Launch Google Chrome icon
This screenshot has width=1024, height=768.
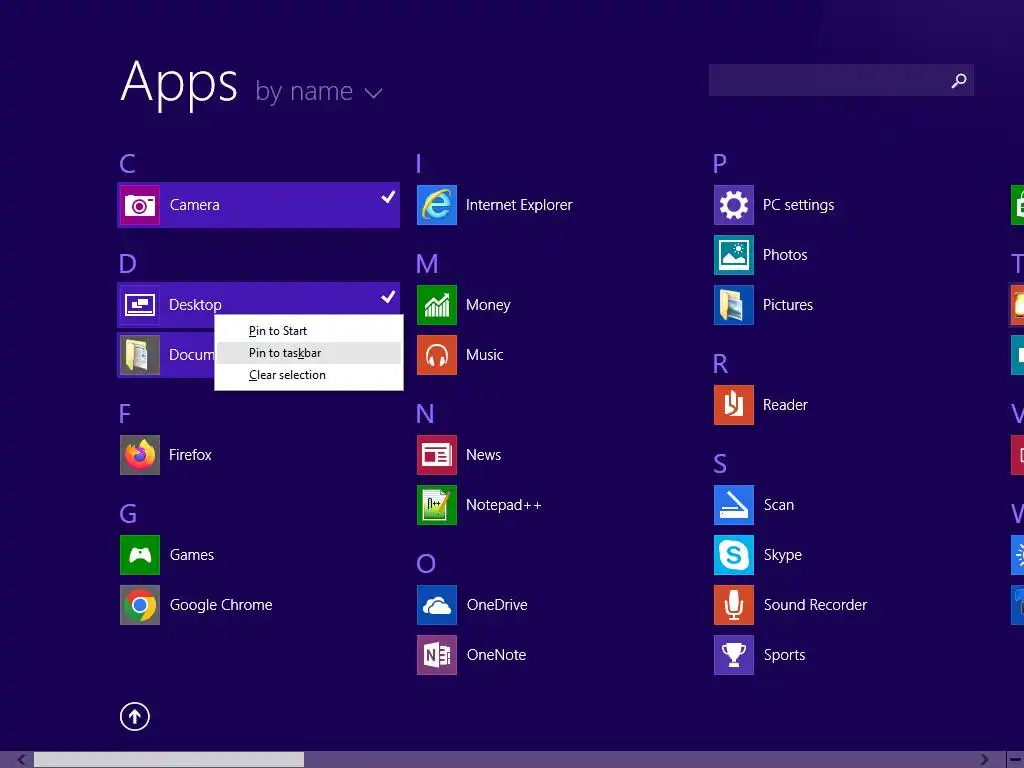pyautogui.click(x=140, y=605)
